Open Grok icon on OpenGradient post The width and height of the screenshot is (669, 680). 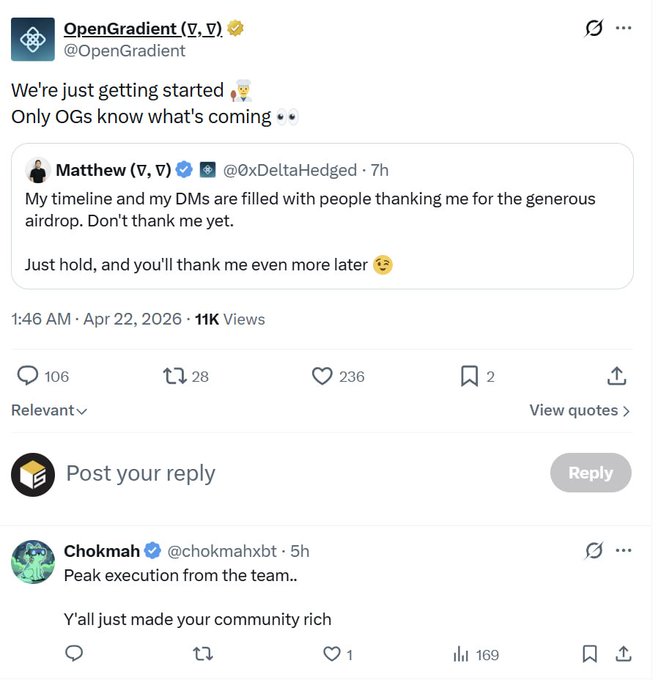pos(594,28)
